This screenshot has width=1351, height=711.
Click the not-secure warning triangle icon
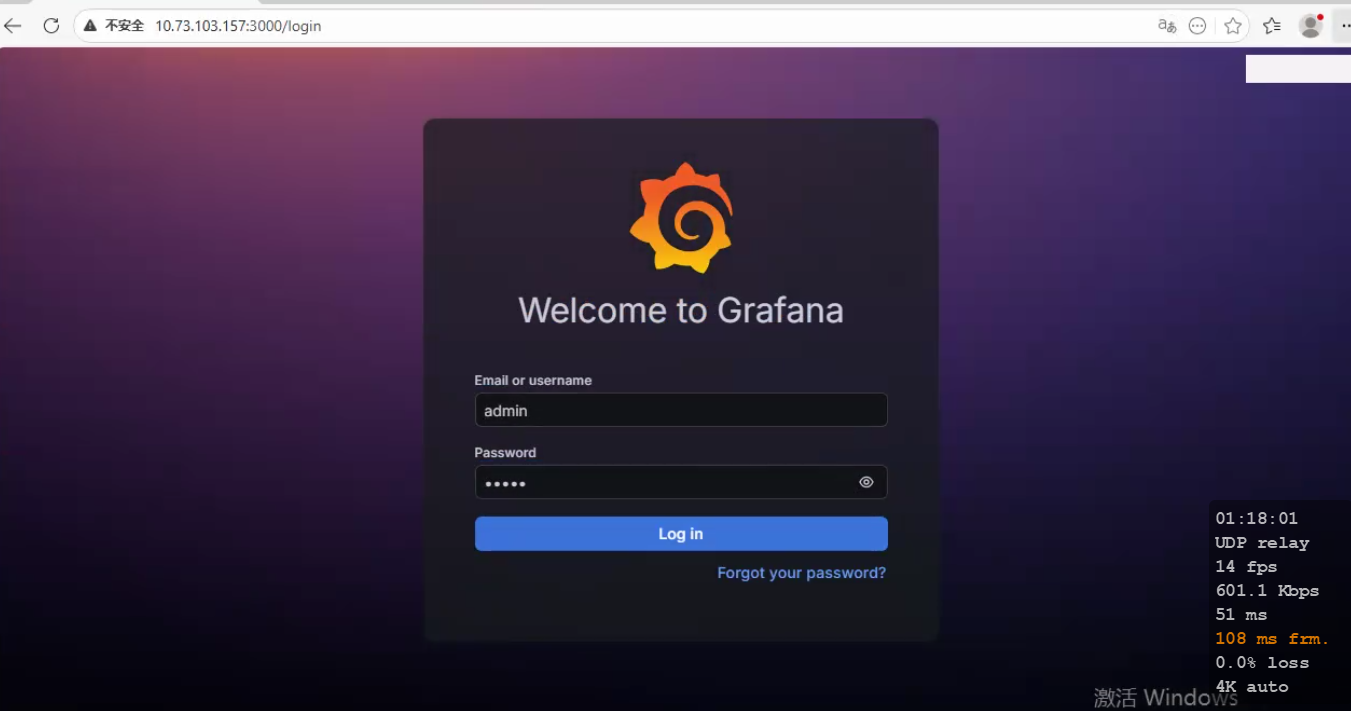click(x=90, y=26)
